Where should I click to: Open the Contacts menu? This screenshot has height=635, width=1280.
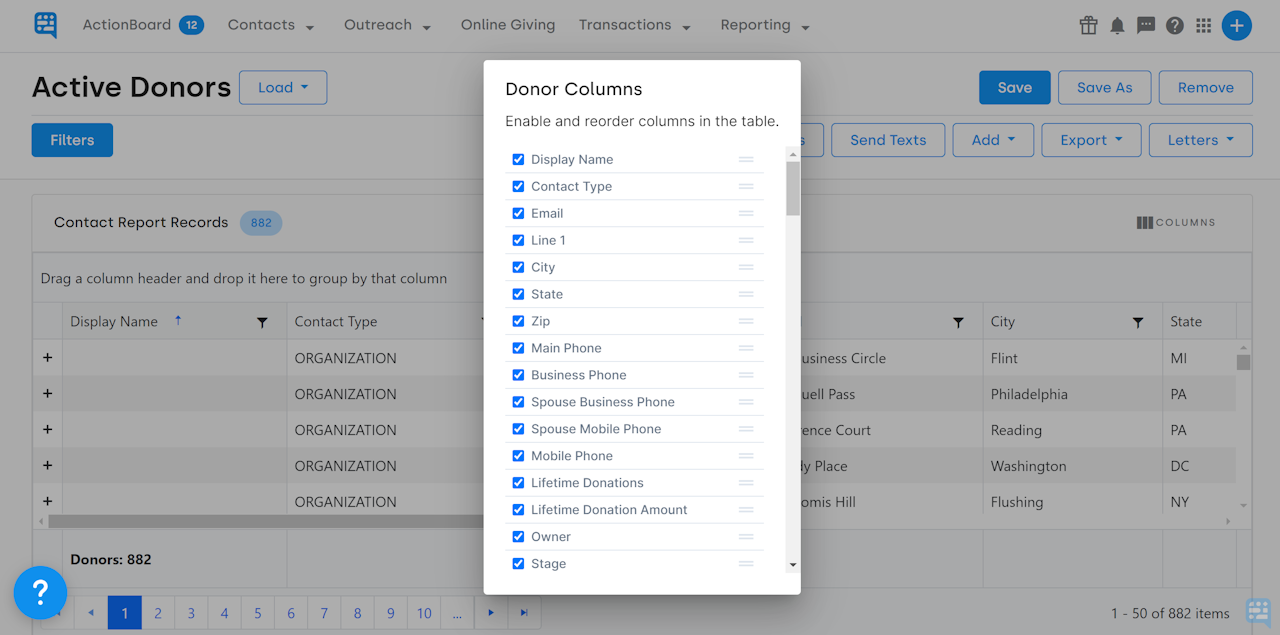270,25
